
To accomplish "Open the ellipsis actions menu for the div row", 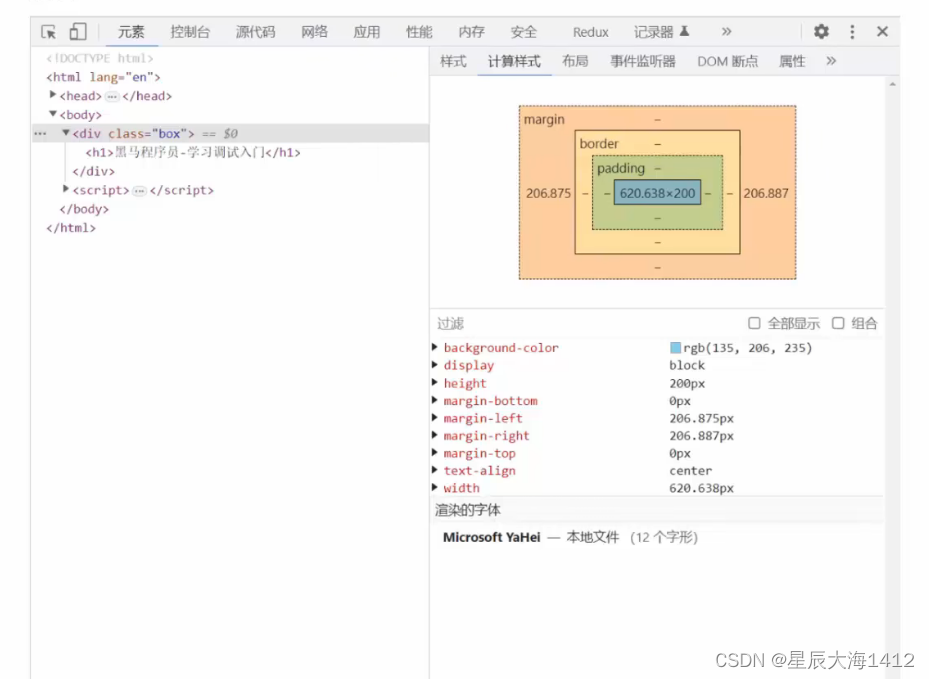I will pyautogui.click(x=40, y=134).
